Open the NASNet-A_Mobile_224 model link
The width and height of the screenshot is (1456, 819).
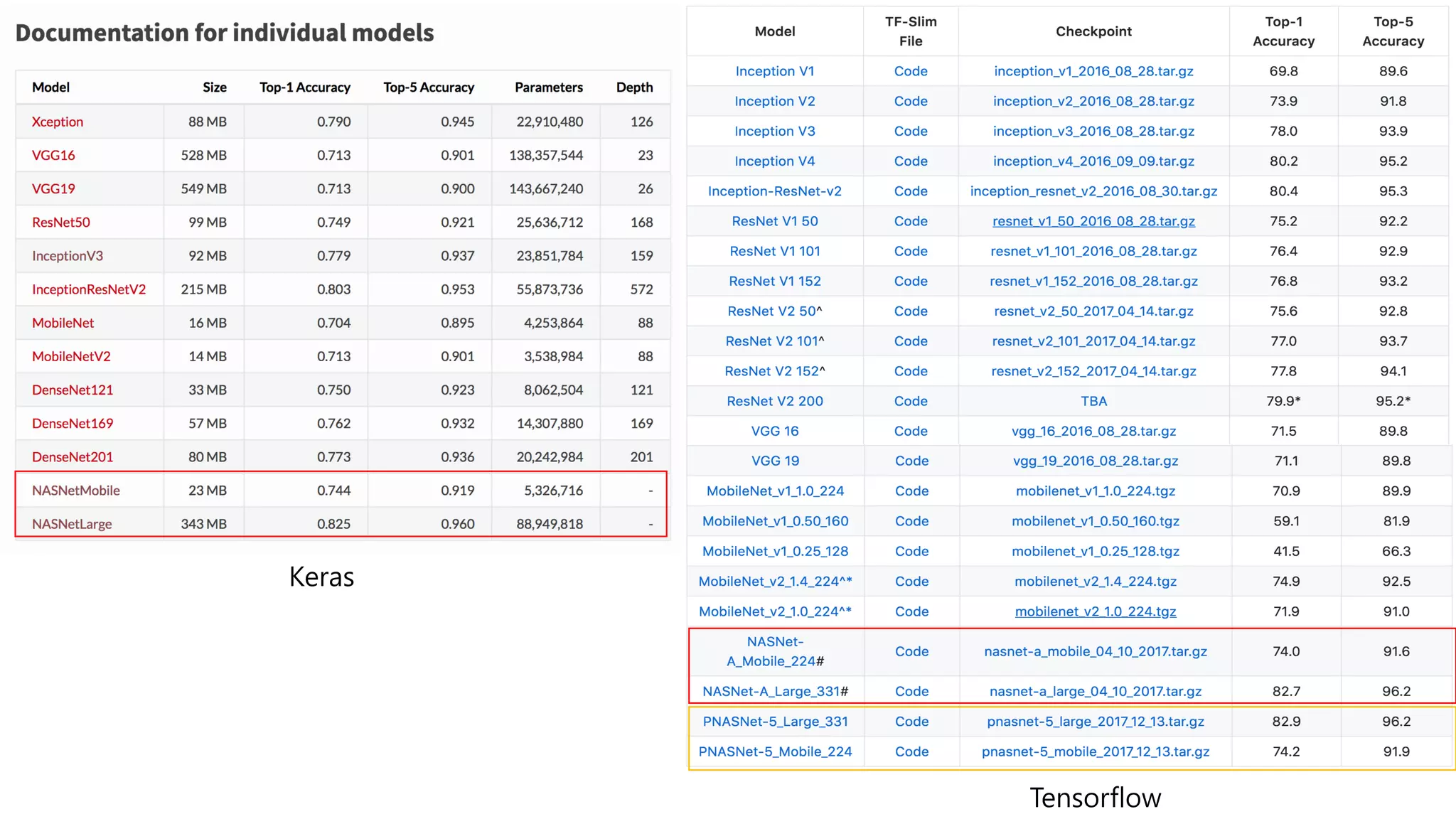click(775, 651)
